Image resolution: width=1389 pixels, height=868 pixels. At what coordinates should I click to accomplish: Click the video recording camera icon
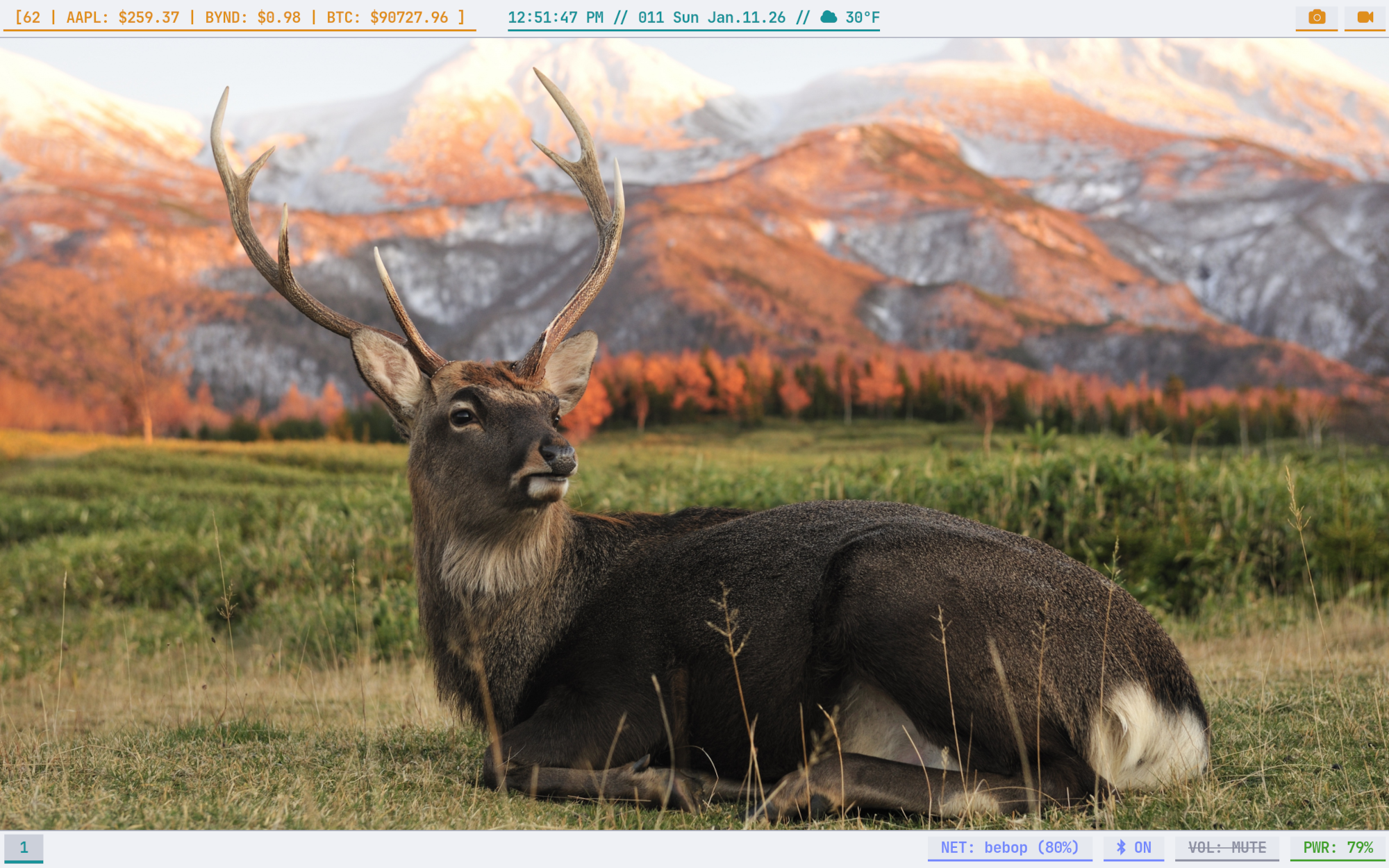1365,17
